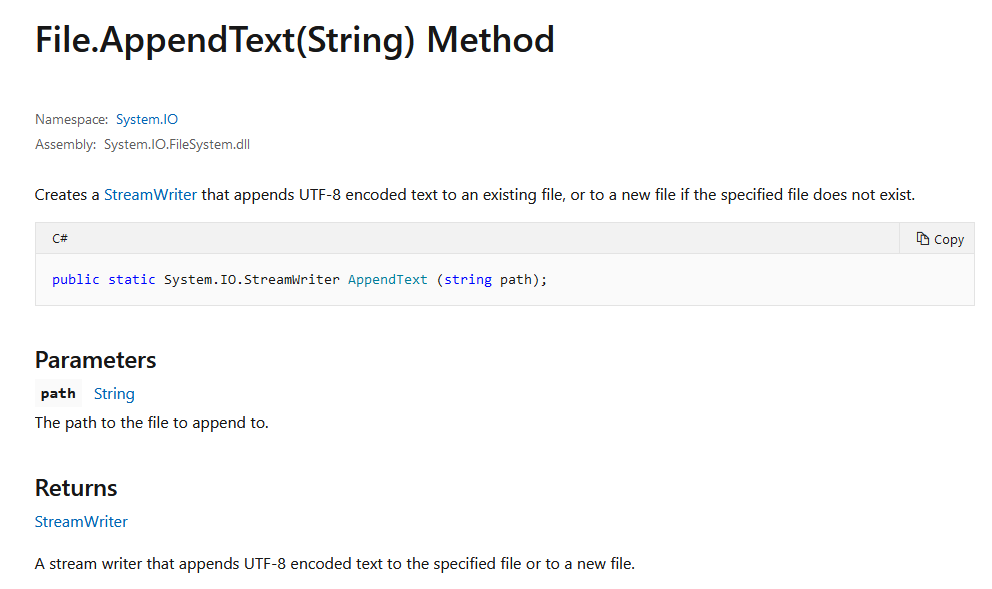This screenshot has width=992, height=589.
Task: Open the String type link under Parameters
Action: [x=114, y=394]
